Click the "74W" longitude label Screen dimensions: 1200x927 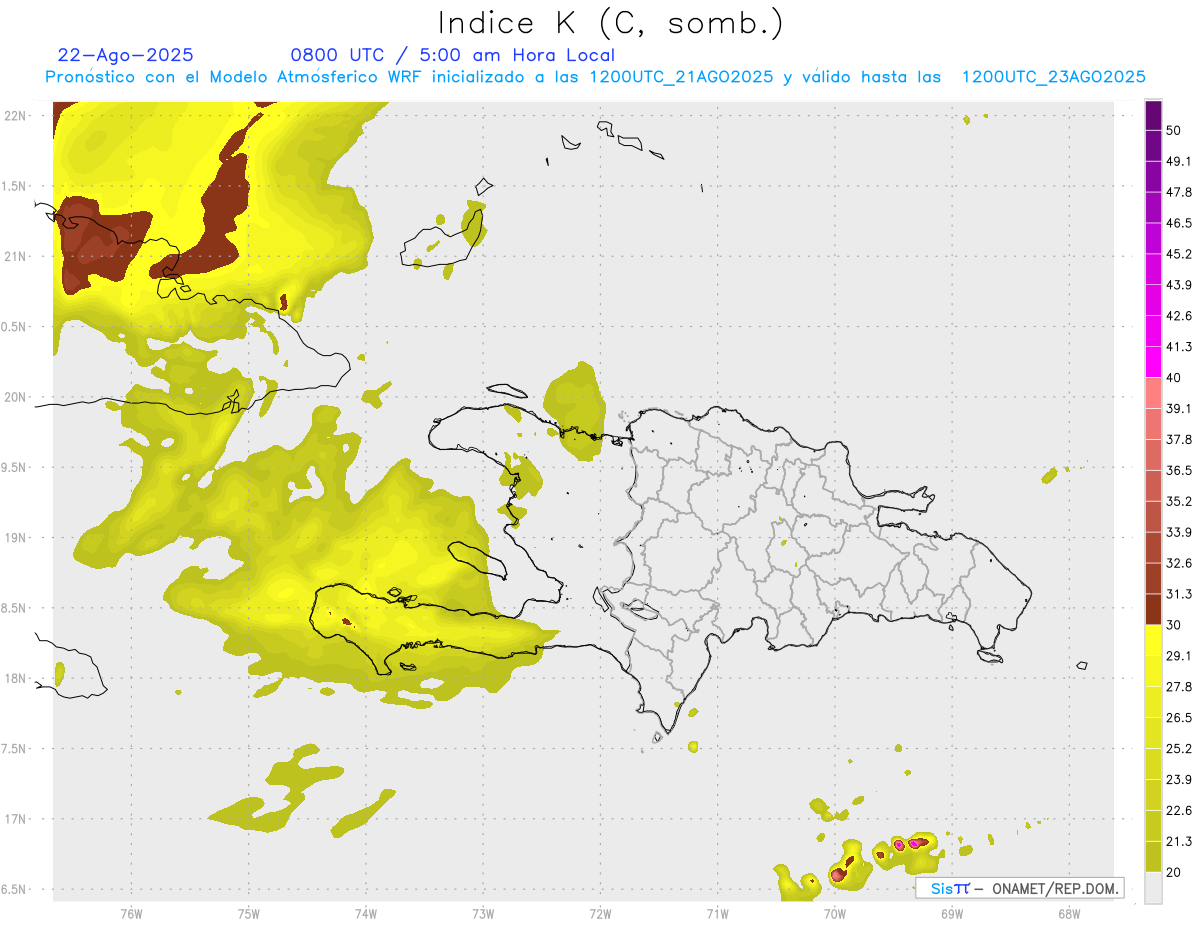tap(365, 914)
